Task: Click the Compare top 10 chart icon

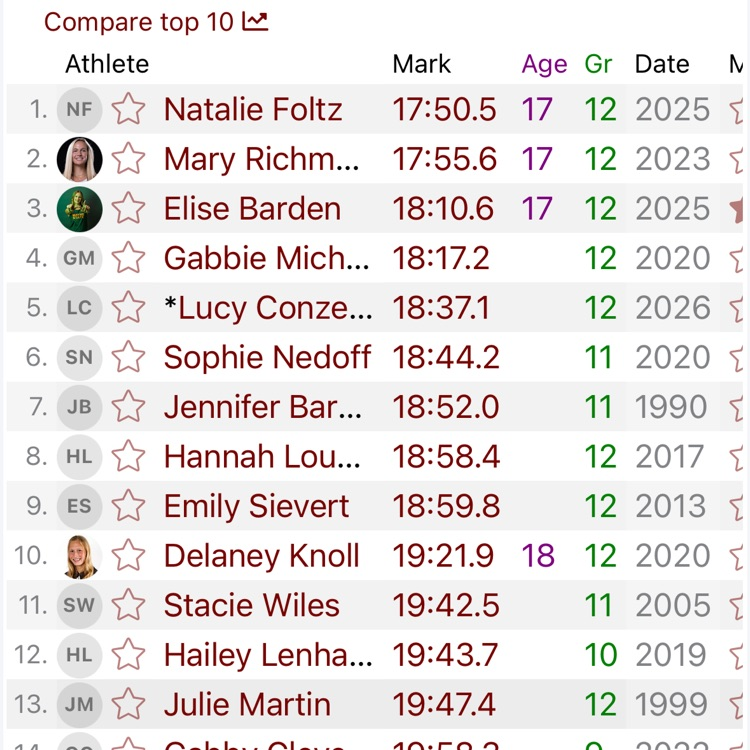Action: 255,22
